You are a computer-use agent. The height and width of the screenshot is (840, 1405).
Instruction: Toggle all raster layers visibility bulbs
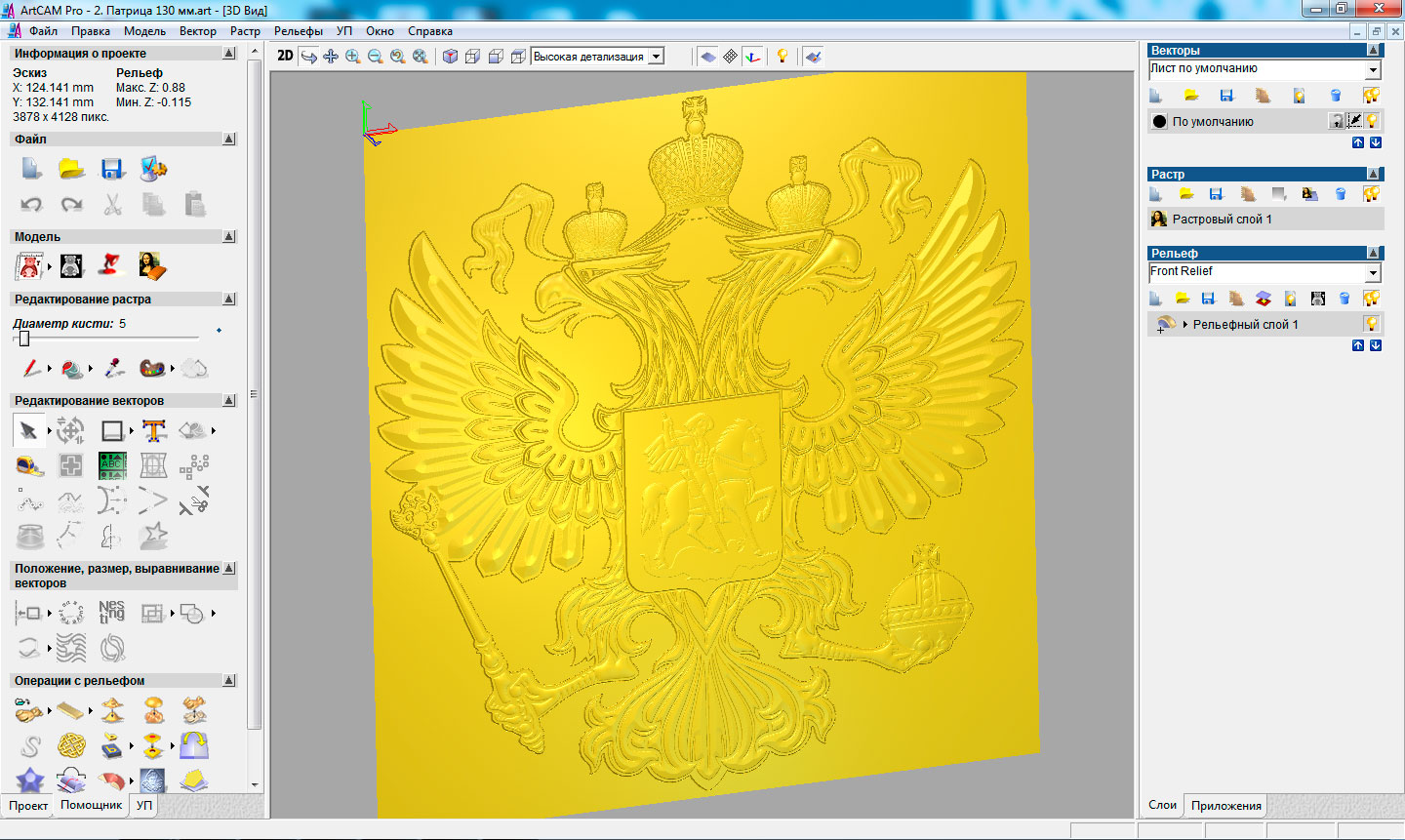(x=1371, y=194)
